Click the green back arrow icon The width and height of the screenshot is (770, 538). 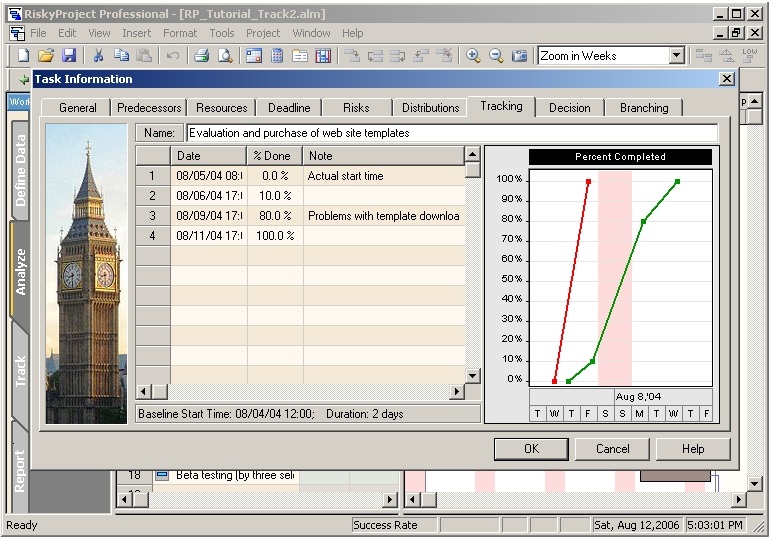(x=24, y=79)
